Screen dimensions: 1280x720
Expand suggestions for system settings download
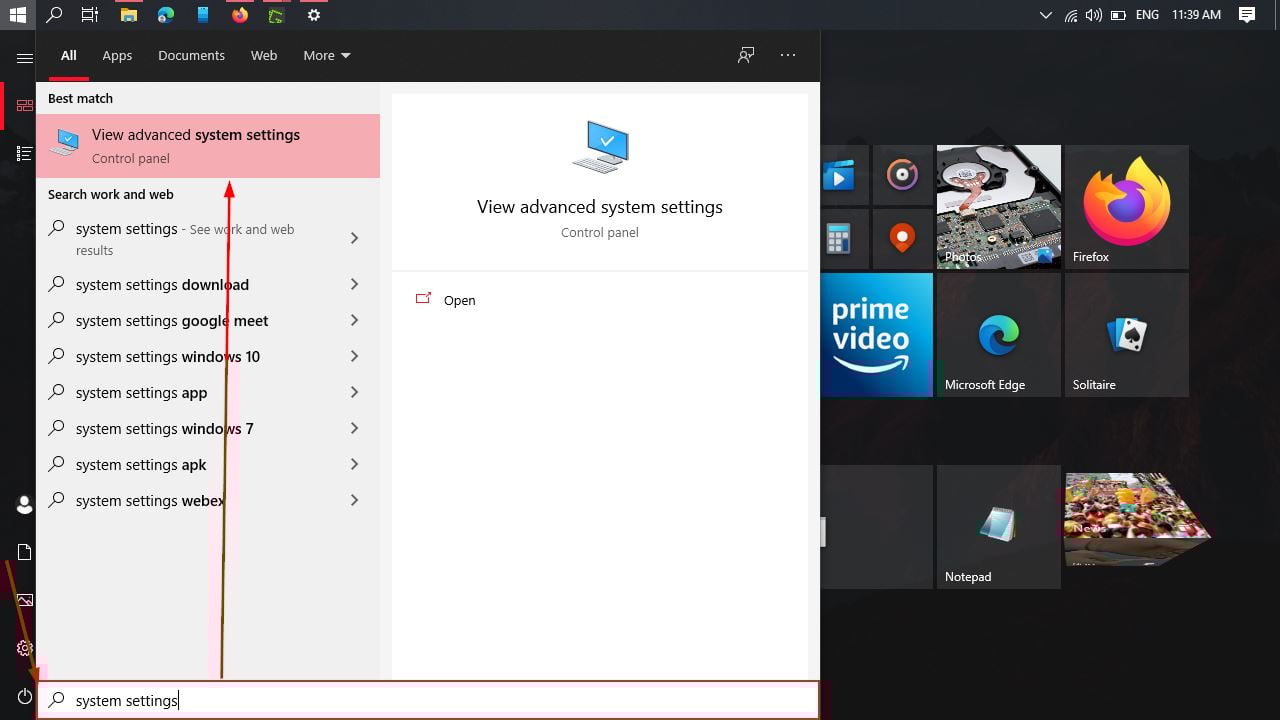pyautogui.click(x=354, y=284)
